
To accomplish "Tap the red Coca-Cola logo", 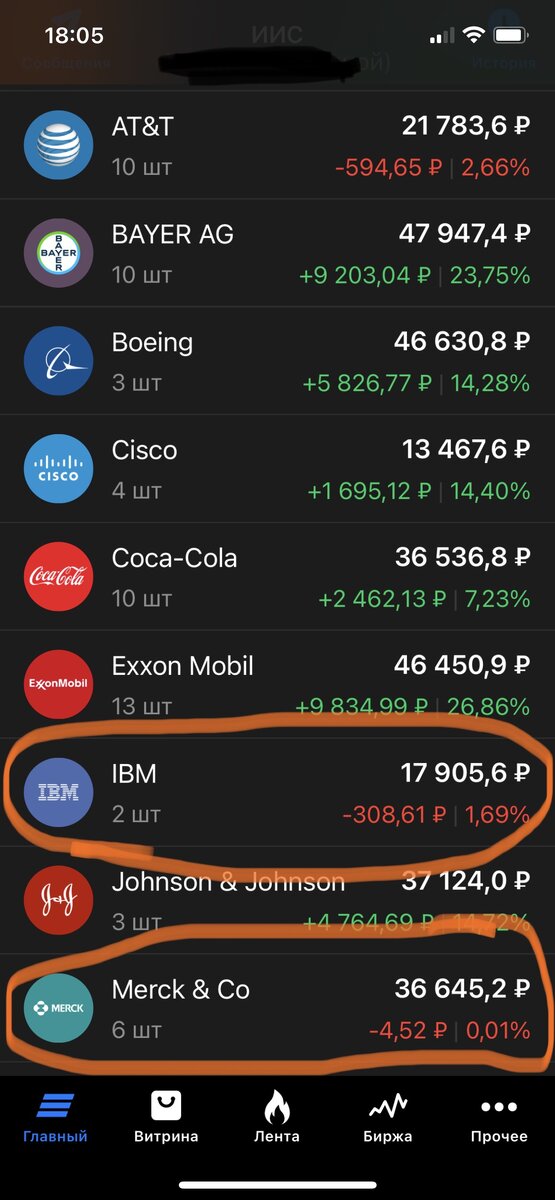I will click(58, 577).
